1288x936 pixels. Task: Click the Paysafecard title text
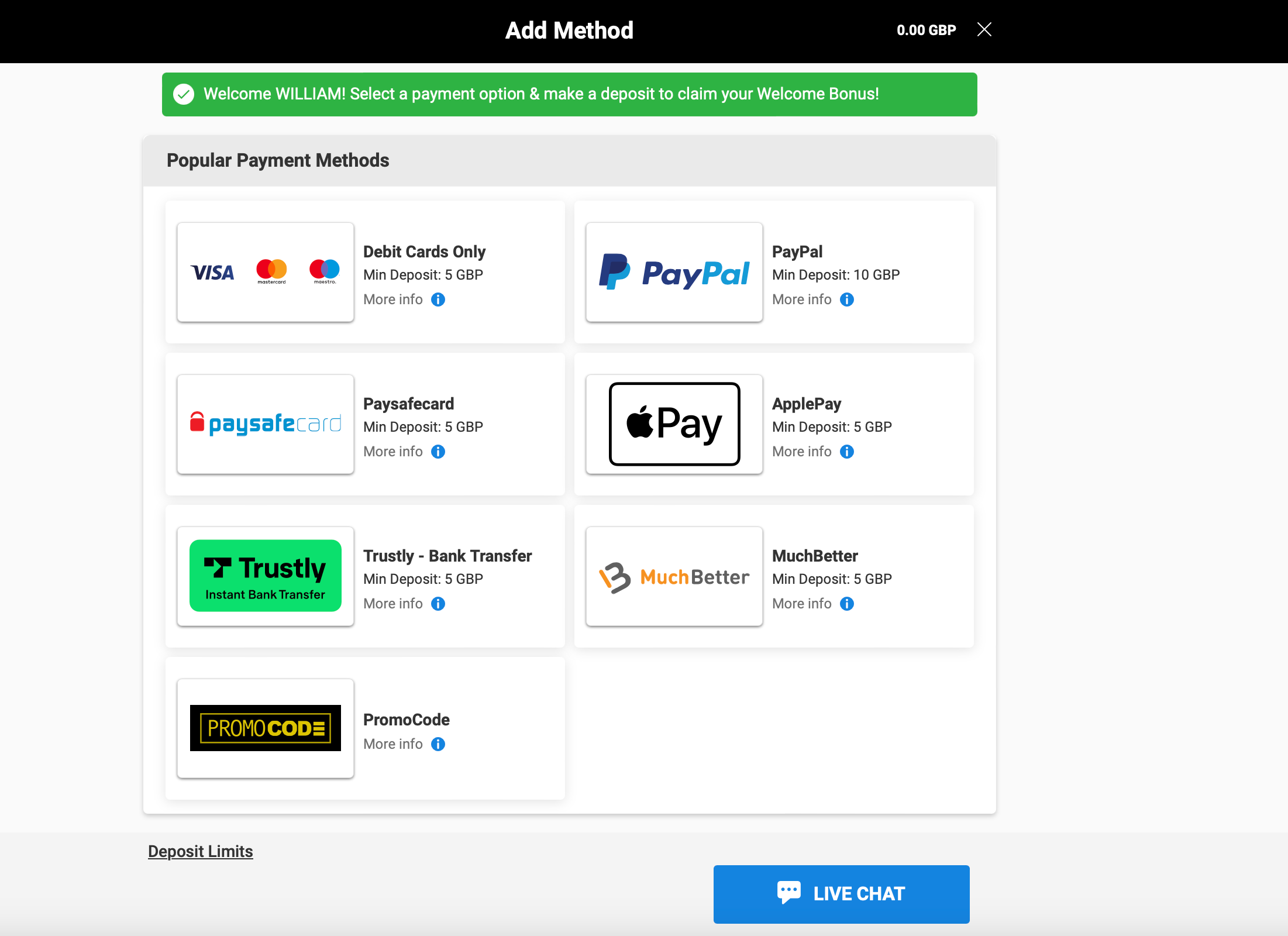[409, 404]
